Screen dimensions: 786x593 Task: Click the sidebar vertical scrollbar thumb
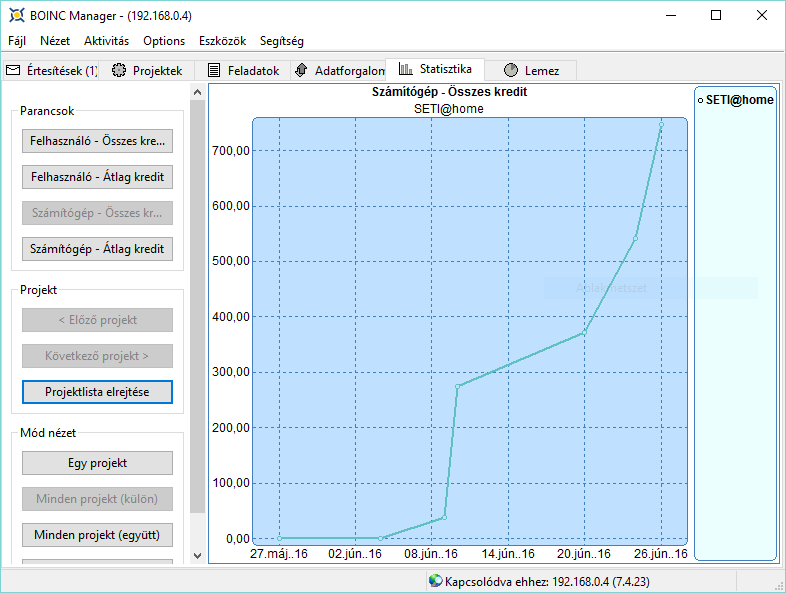click(x=198, y=306)
